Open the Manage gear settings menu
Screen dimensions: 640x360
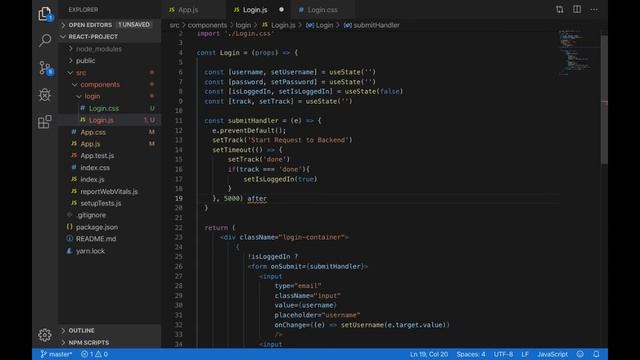pyautogui.click(x=45, y=335)
